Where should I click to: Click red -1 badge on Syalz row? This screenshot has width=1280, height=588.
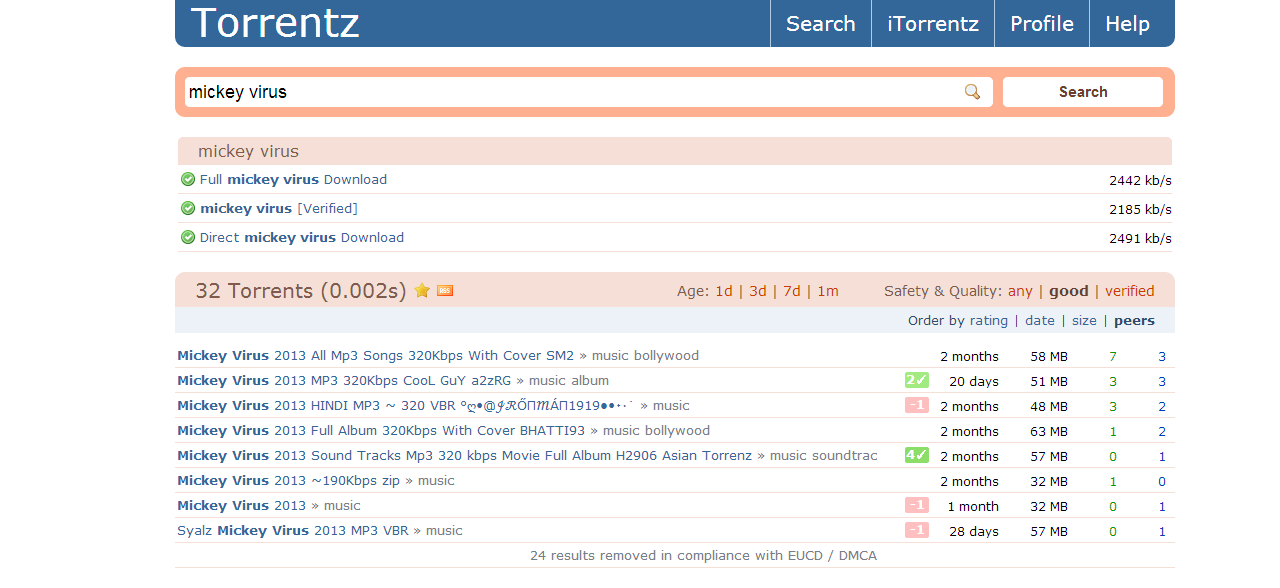917,530
